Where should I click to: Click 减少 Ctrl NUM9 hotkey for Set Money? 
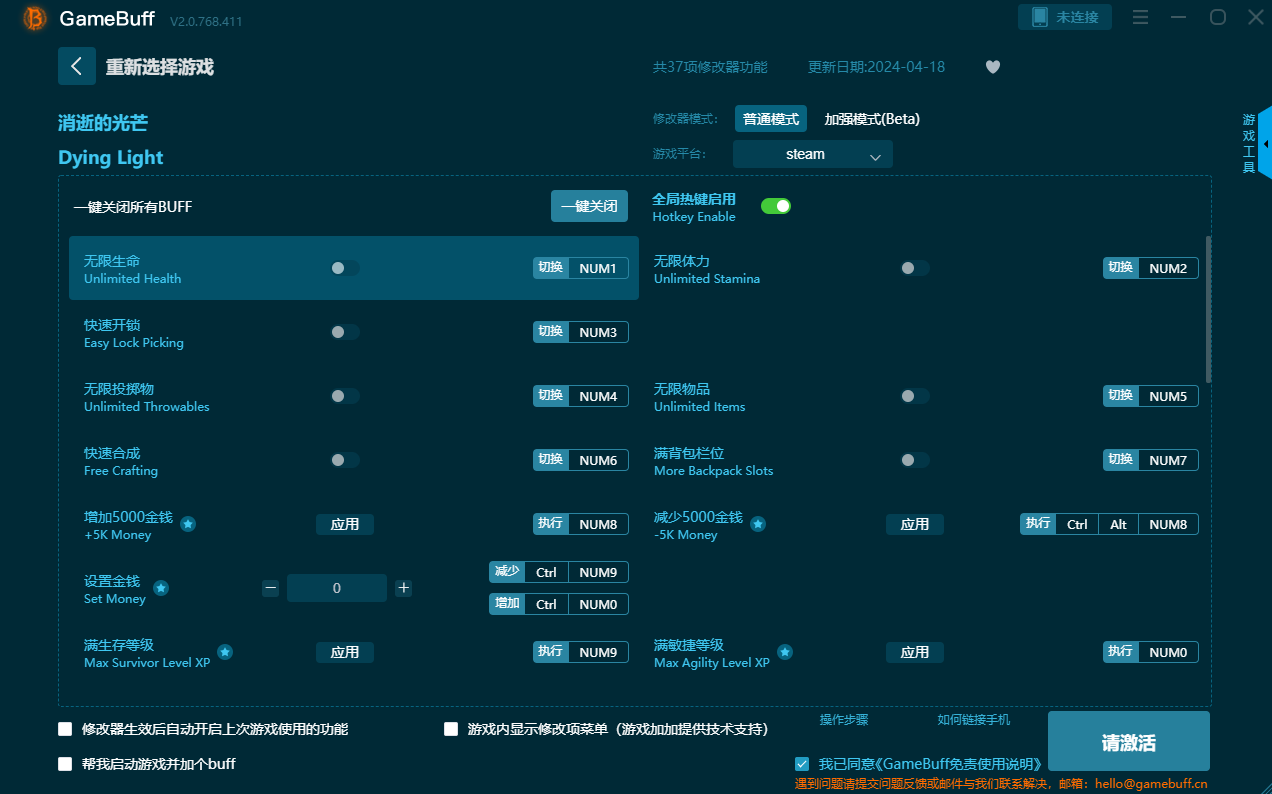pyautogui.click(x=559, y=572)
